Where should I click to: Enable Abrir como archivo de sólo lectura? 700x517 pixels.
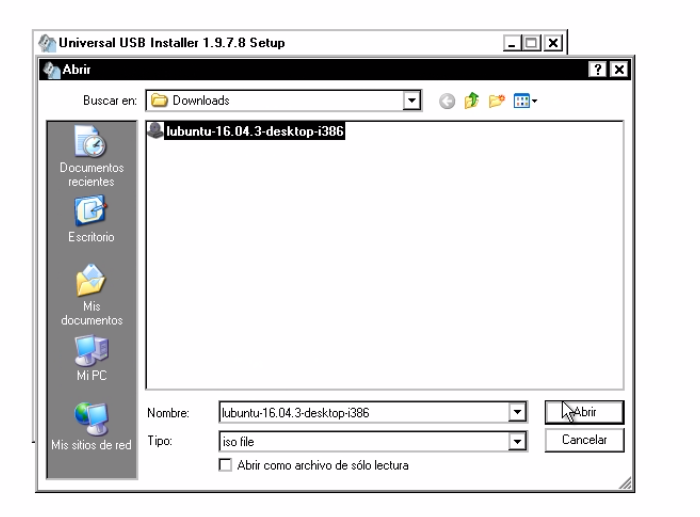pyautogui.click(x=225, y=465)
